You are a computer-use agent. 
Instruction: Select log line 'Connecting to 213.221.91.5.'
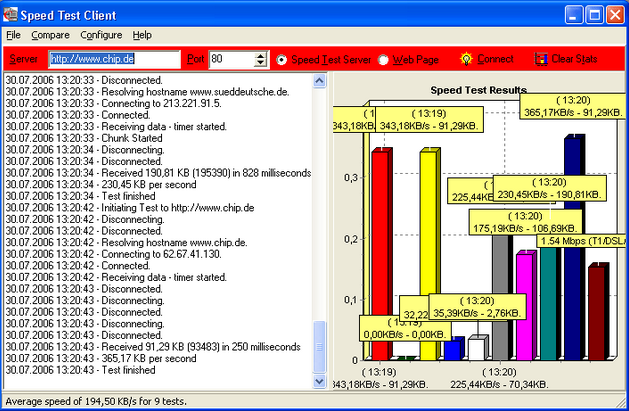pos(114,103)
